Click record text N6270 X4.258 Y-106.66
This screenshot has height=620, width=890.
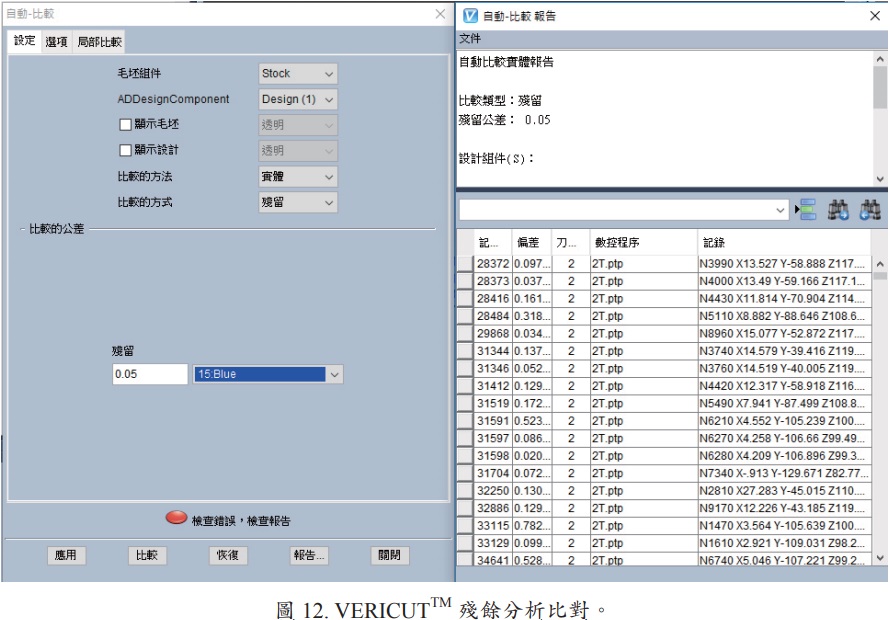pyautogui.click(x=783, y=438)
